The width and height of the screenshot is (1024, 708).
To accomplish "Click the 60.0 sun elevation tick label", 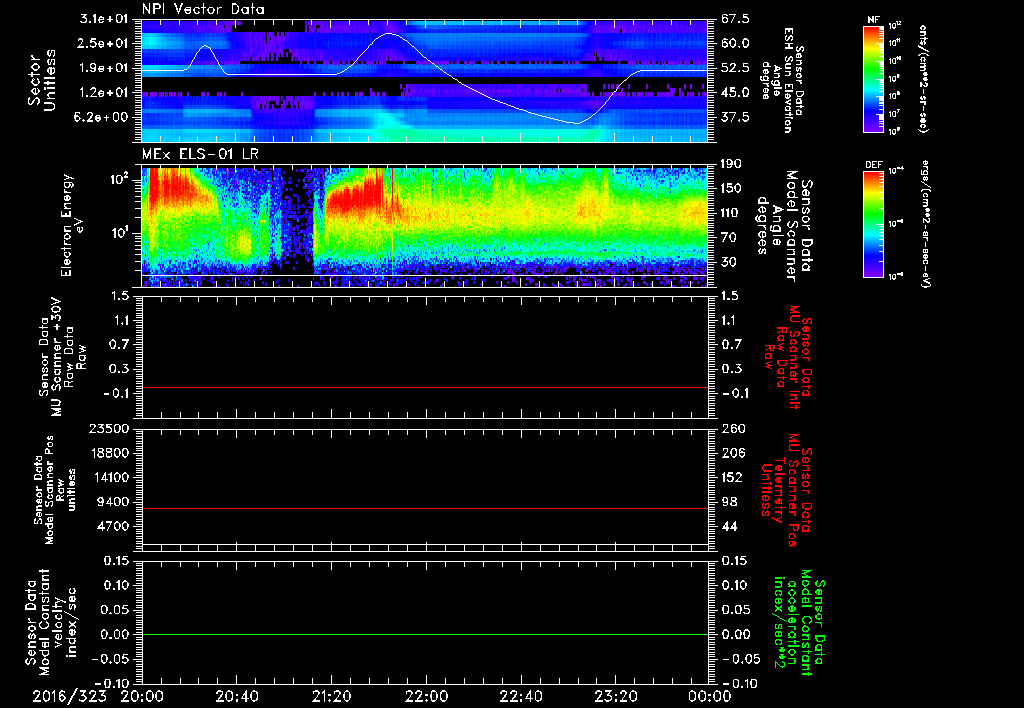I will tap(735, 43).
